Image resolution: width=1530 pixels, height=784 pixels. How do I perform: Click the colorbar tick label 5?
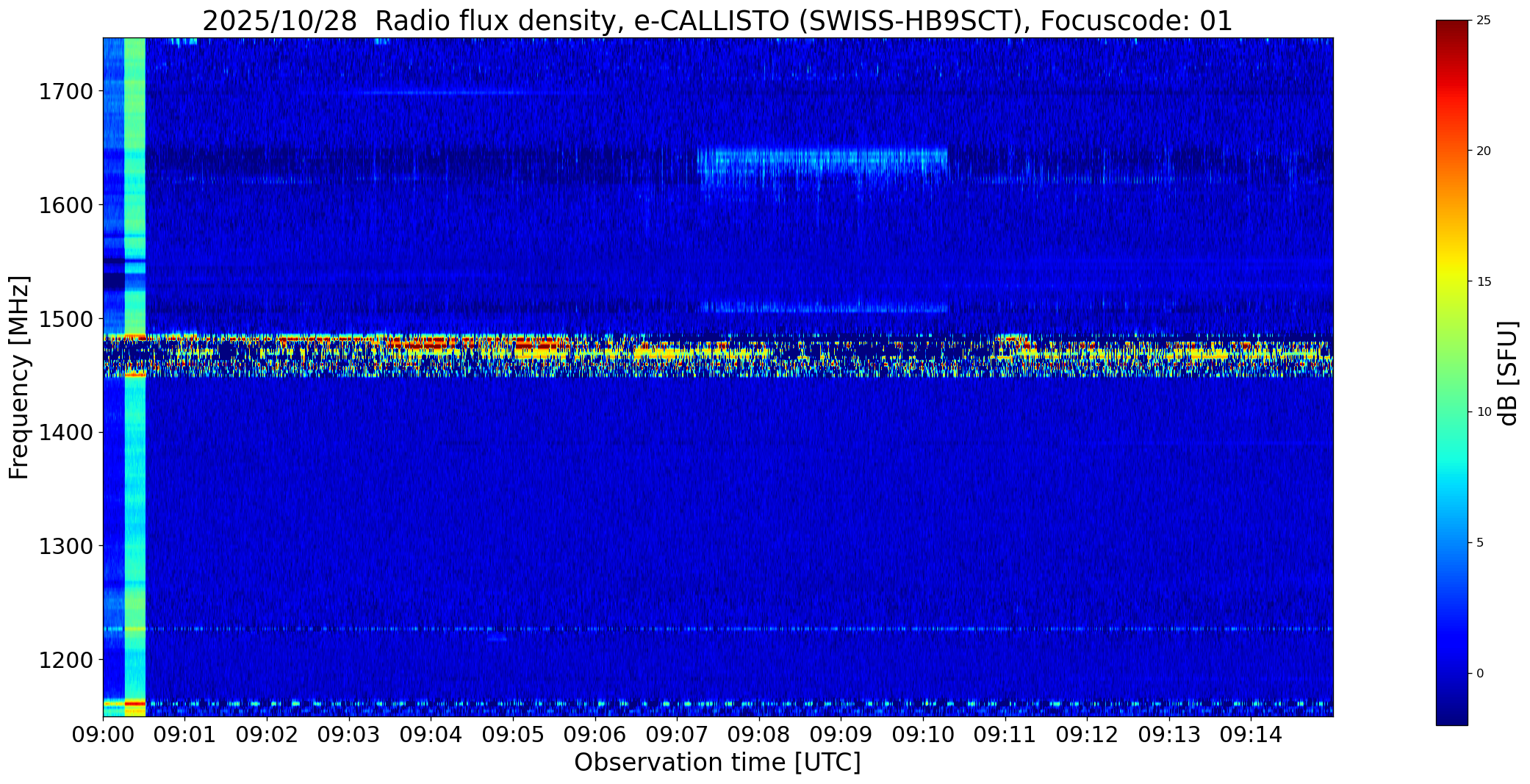pyautogui.click(x=1480, y=543)
